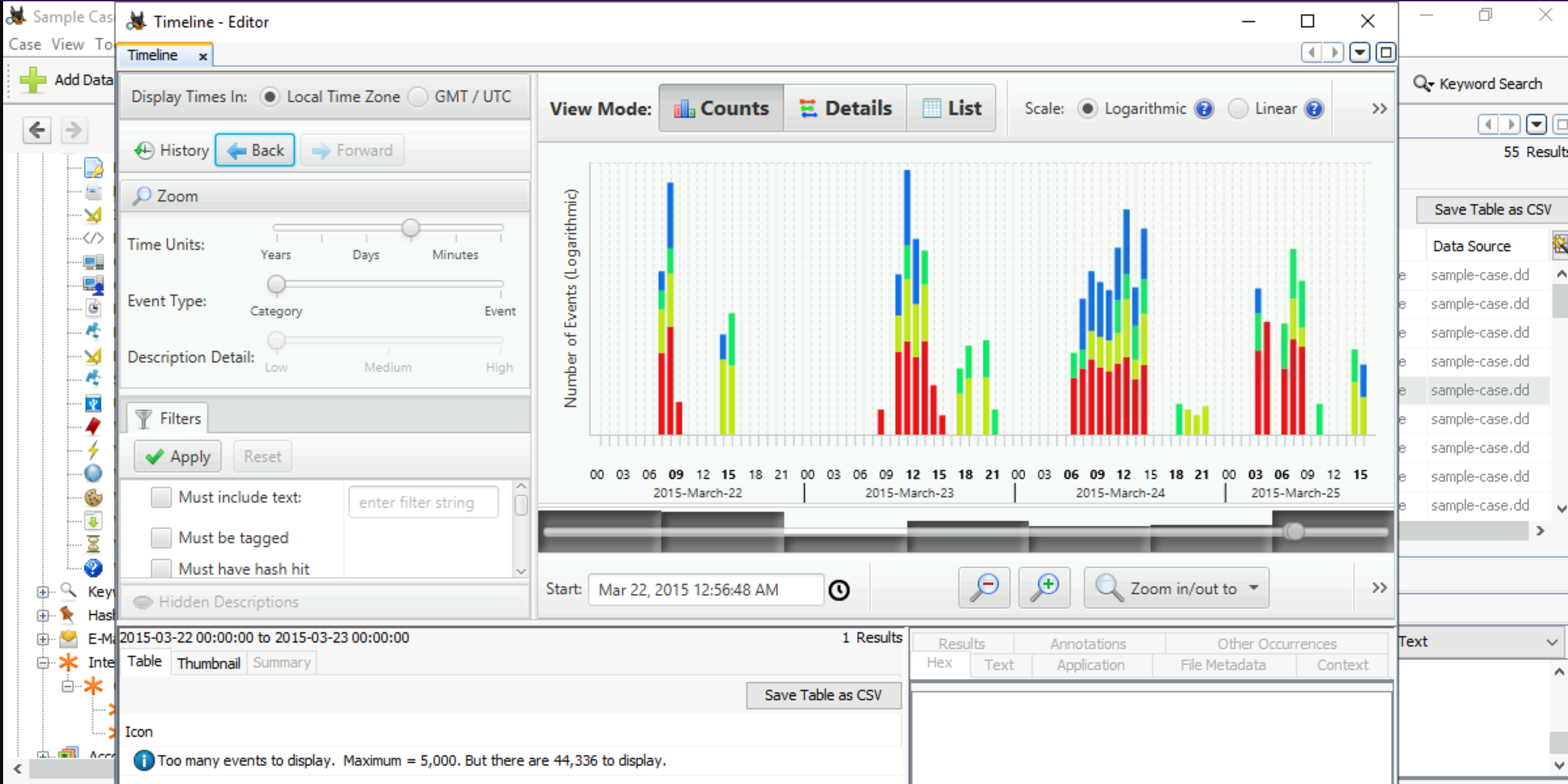Open the Logarithmic scale help icon

(1204, 109)
